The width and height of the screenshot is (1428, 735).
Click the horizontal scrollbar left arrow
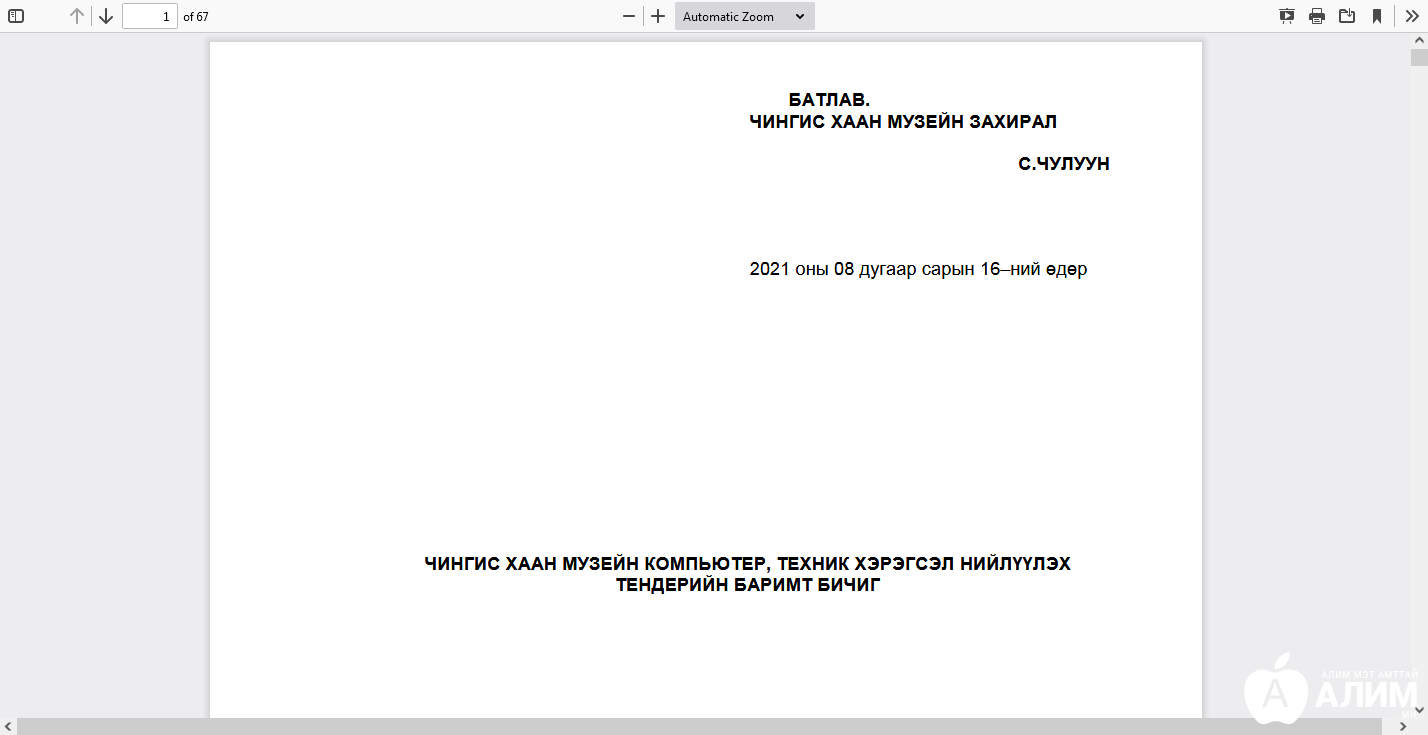click(8, 726)
